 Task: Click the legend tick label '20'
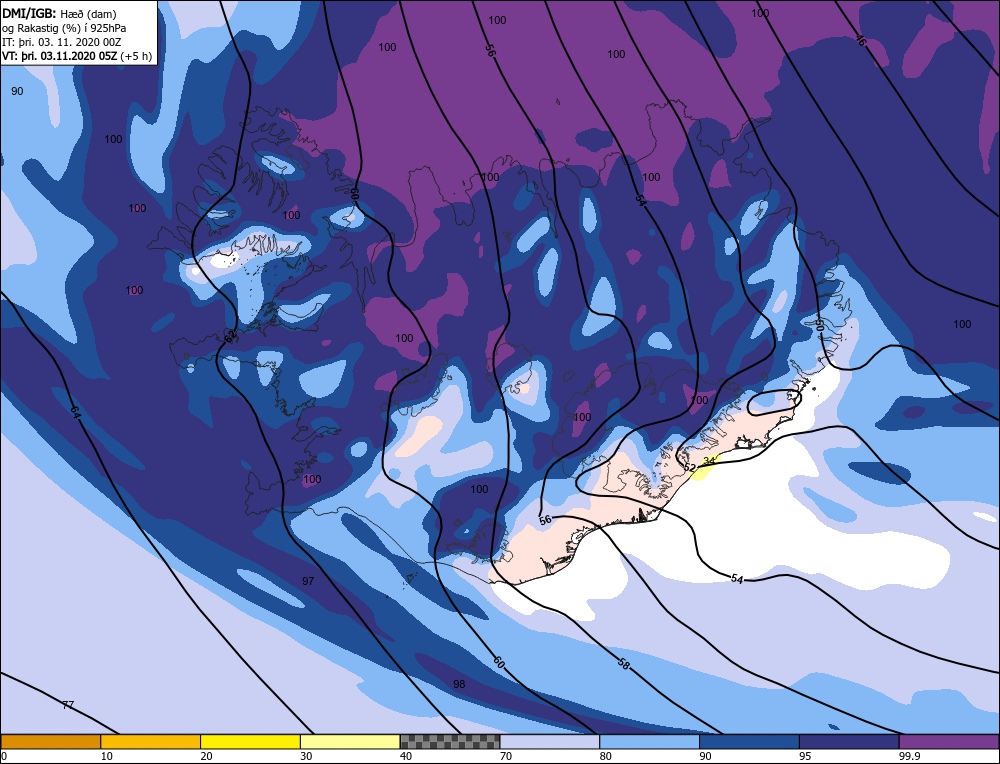(207, 756)
